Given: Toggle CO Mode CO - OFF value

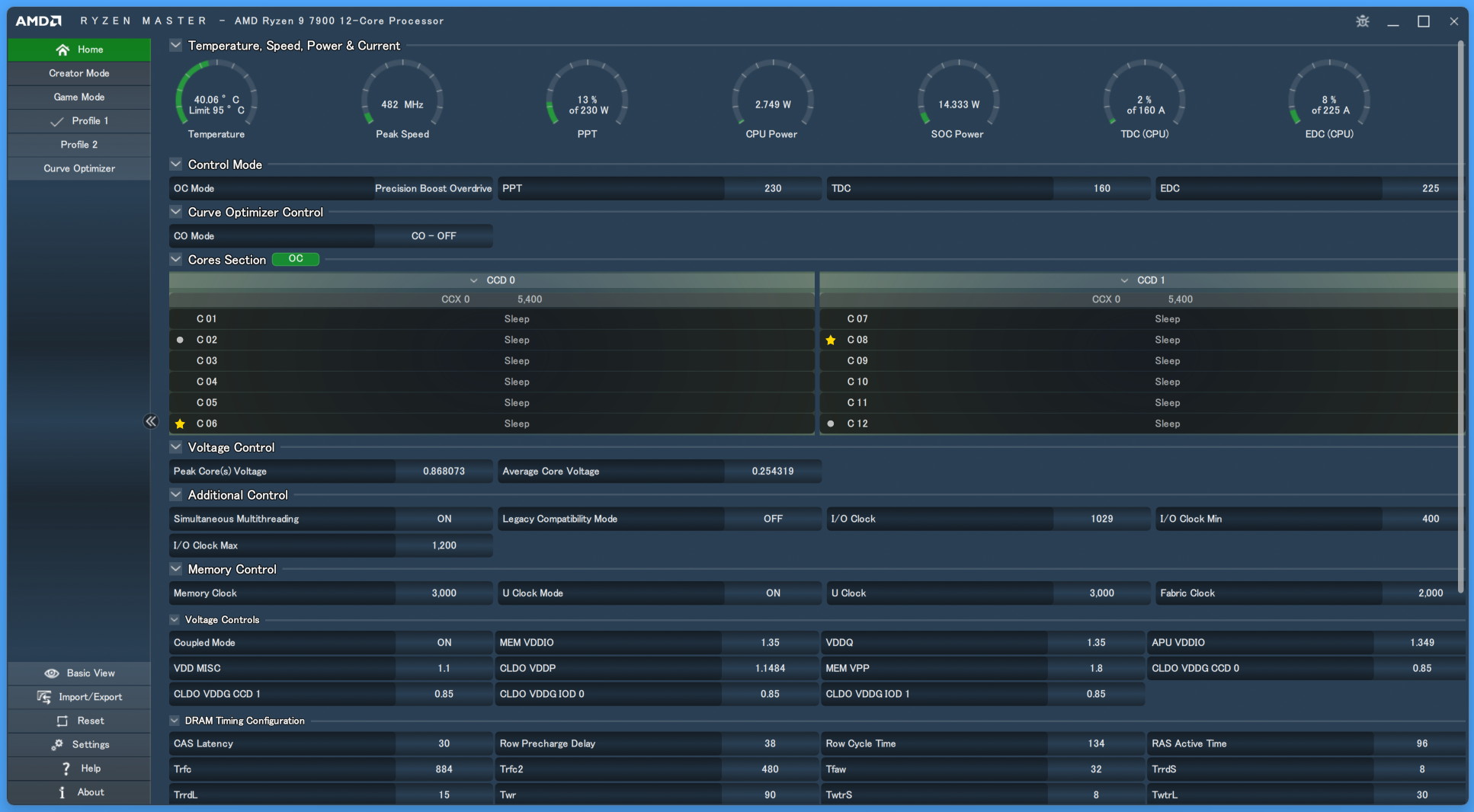Looking at the screenshot, I should (x=434, y=236).
